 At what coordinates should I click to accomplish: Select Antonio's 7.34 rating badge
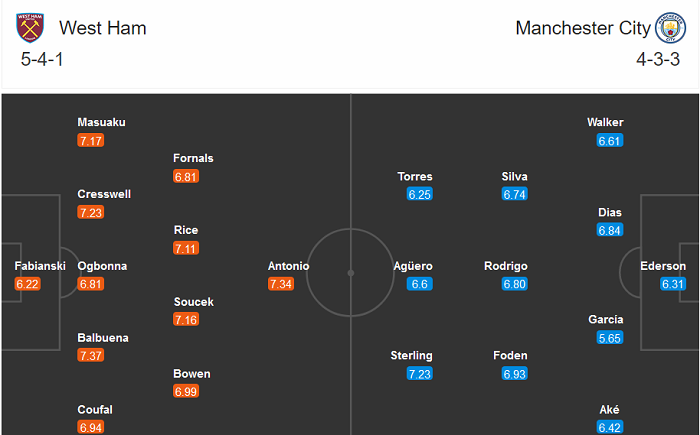[281, 285]
